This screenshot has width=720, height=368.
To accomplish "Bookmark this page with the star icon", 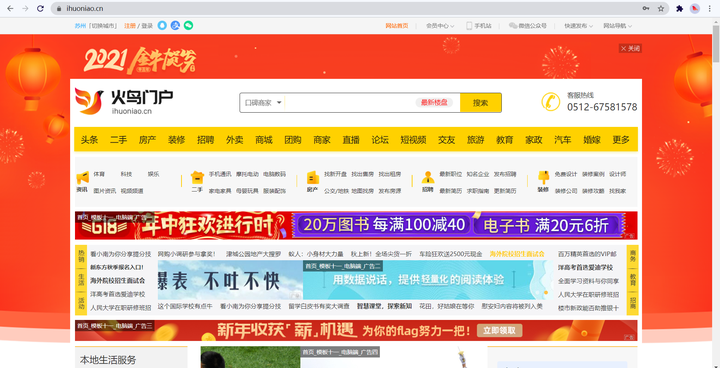I will [661, 8].
